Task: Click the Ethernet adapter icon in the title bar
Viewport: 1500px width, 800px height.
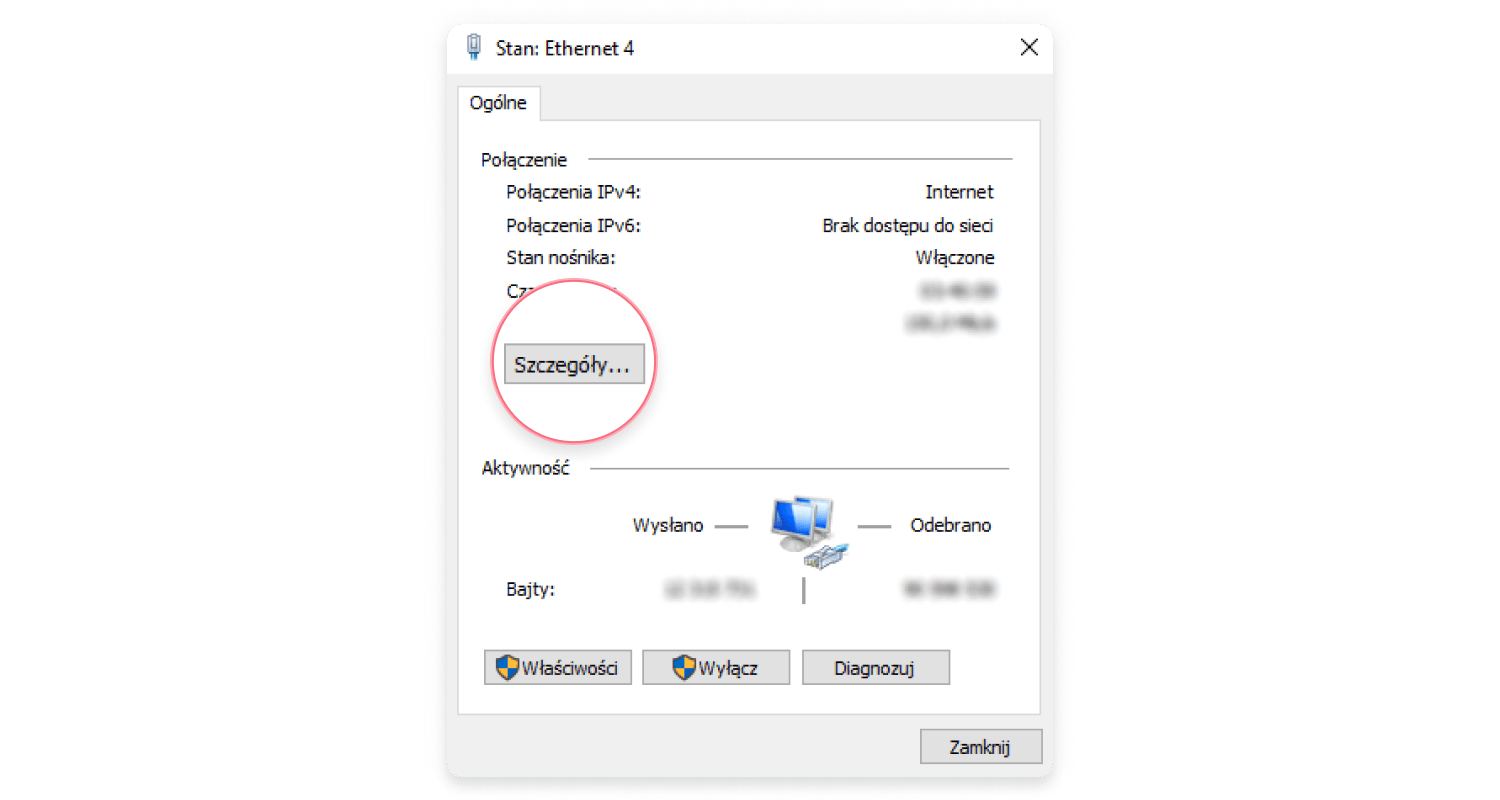Action: point(474,48)
